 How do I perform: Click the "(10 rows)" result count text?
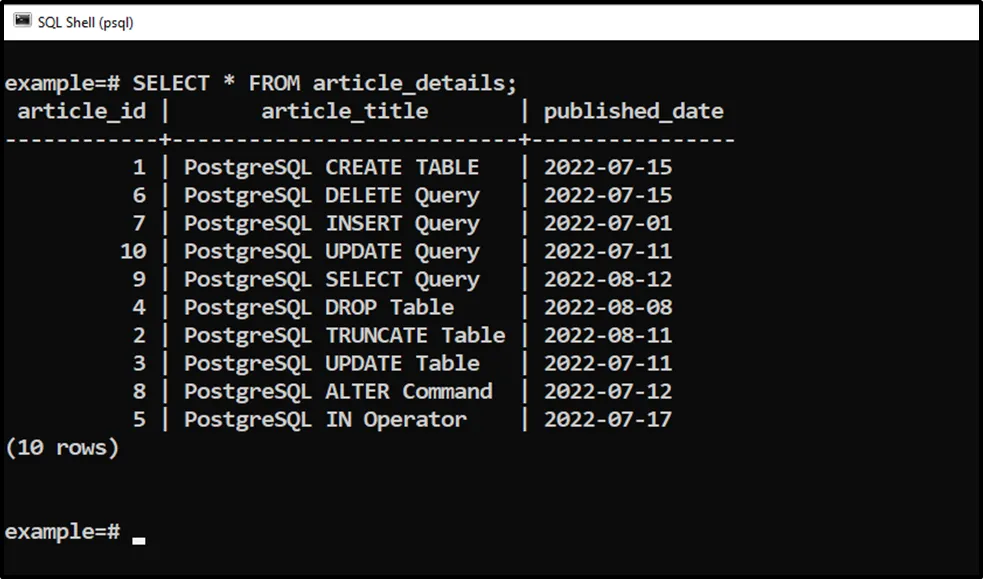[x=62, y=447]
